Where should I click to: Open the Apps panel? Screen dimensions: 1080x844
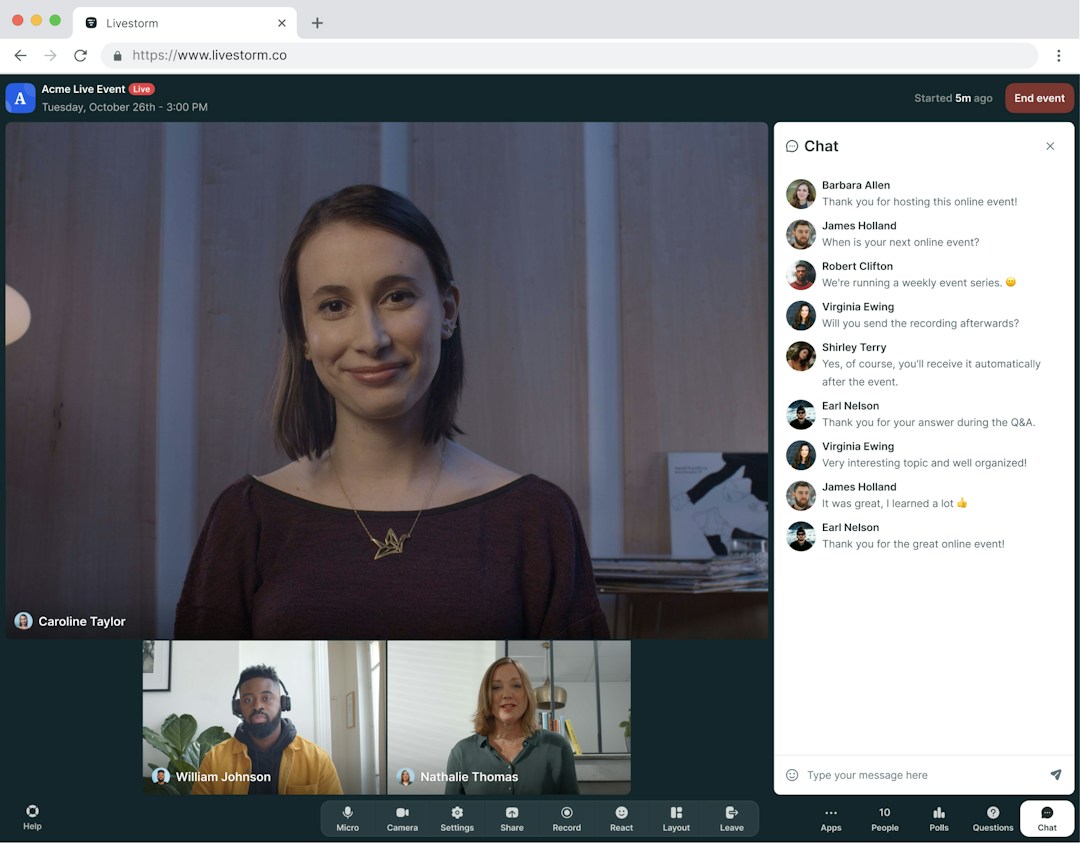(831, 819)
